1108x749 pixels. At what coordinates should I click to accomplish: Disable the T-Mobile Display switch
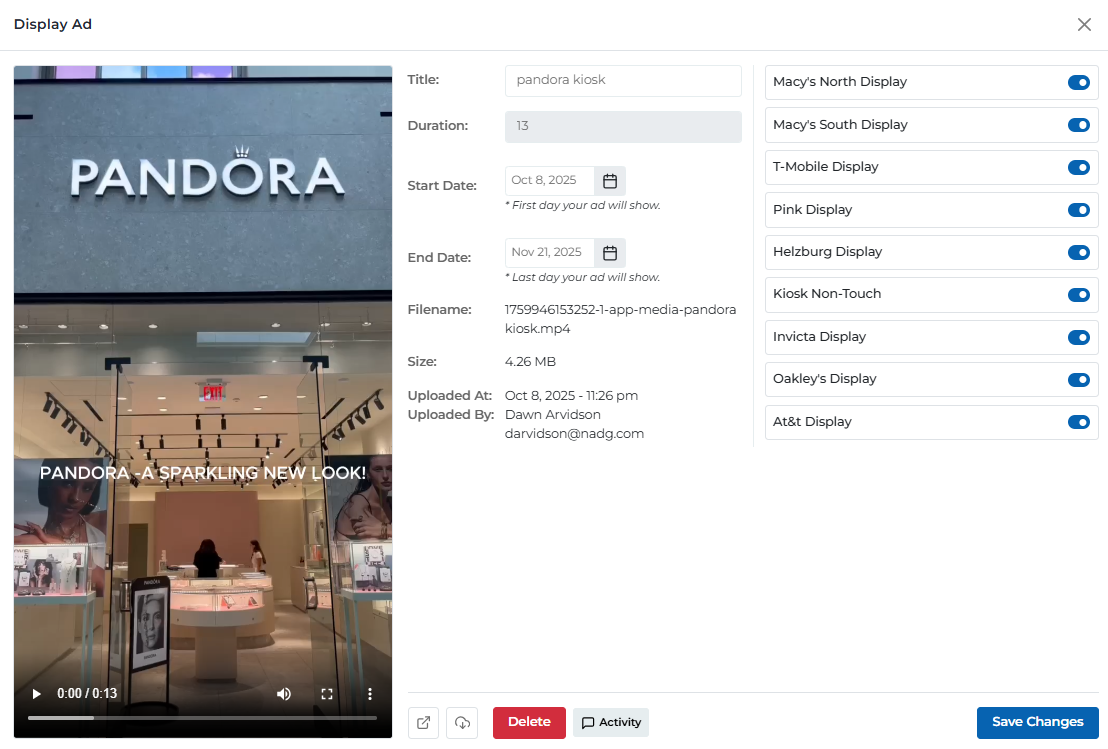[x=1078, y=168]
